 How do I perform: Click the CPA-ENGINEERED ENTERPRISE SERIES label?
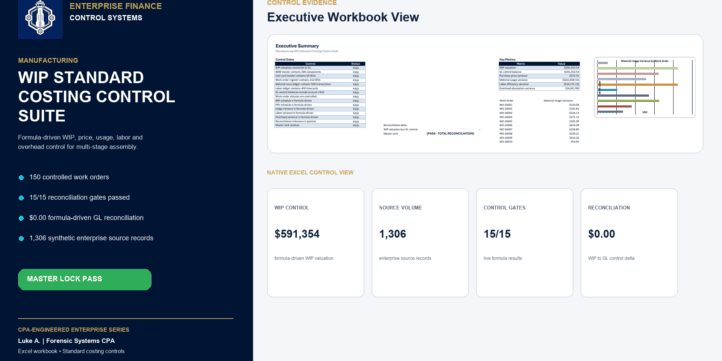tap(74, 330)
